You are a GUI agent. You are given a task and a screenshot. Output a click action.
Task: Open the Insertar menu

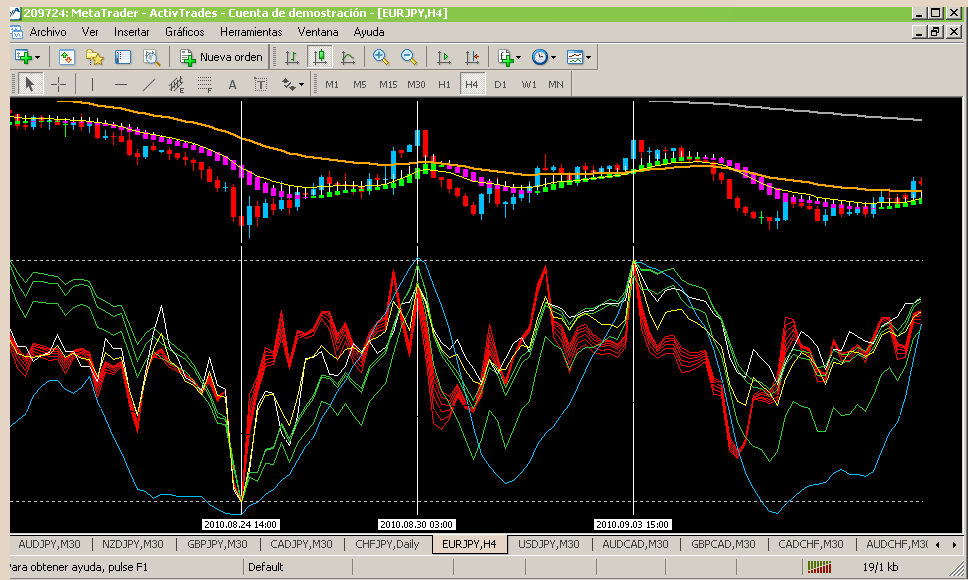click(x=131, y=32)
